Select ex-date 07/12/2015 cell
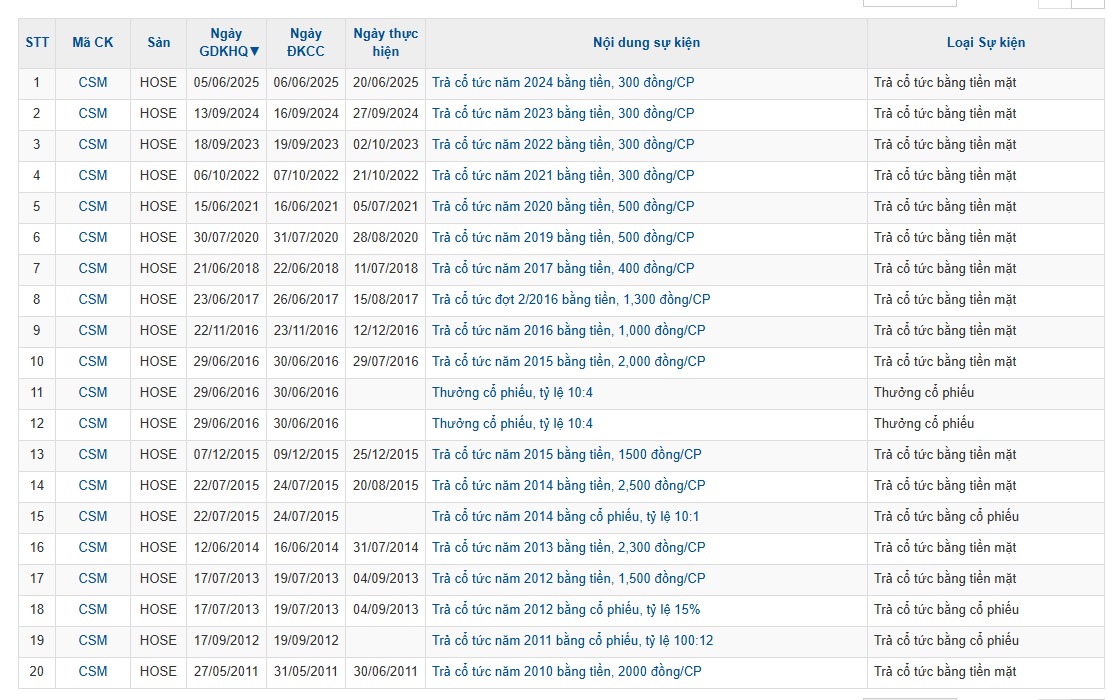This screenshot has height=700, width=1108. pyautogui.click(x=226, y=455)
